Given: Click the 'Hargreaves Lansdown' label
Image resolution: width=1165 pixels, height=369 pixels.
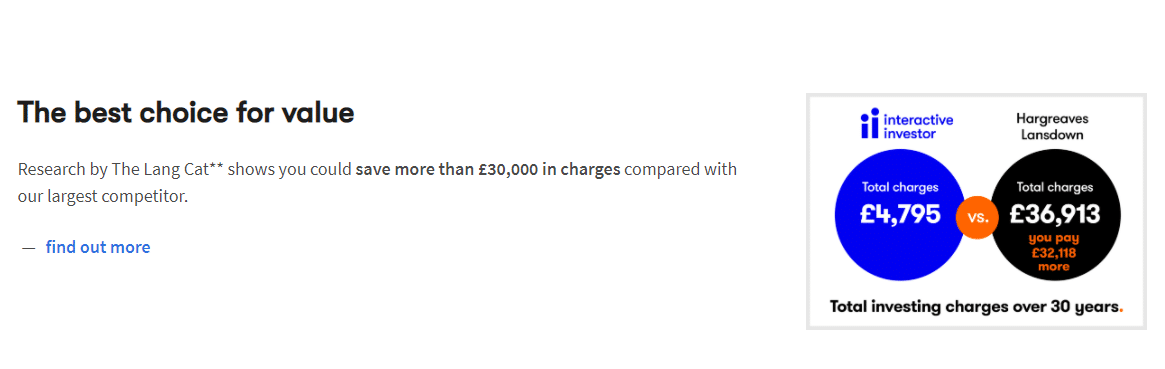Looking at the screenshot, I should click(1051, 126).
